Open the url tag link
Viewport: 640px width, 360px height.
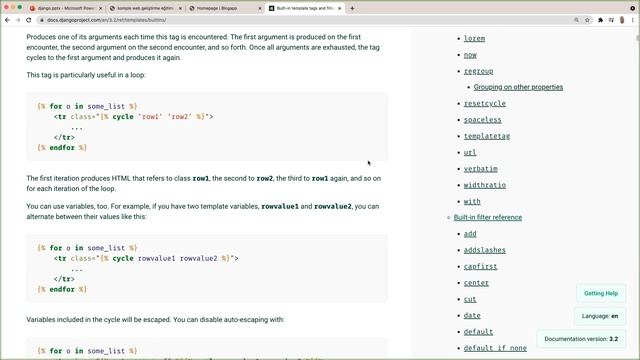pos(470,153)
